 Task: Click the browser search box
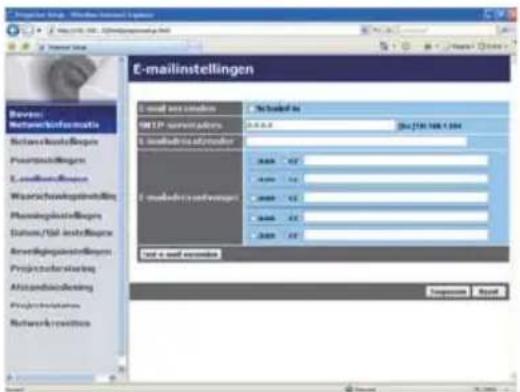[447, 31]
